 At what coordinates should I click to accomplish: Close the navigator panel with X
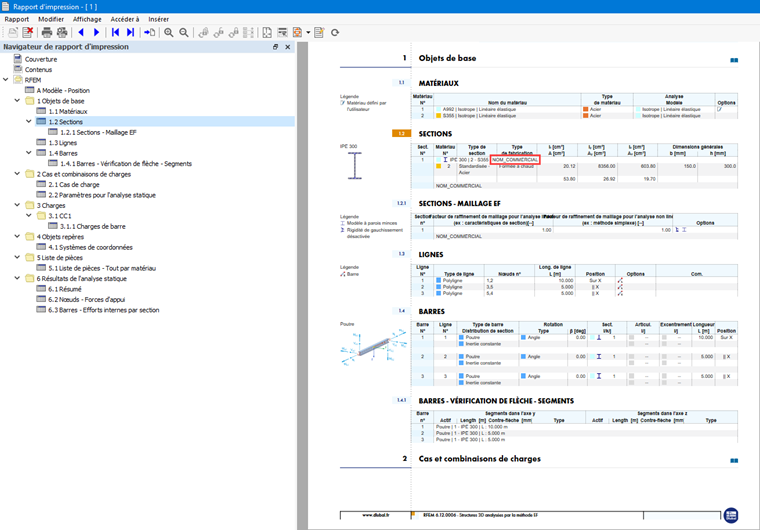pyautogui.click(x=287, y=47)
